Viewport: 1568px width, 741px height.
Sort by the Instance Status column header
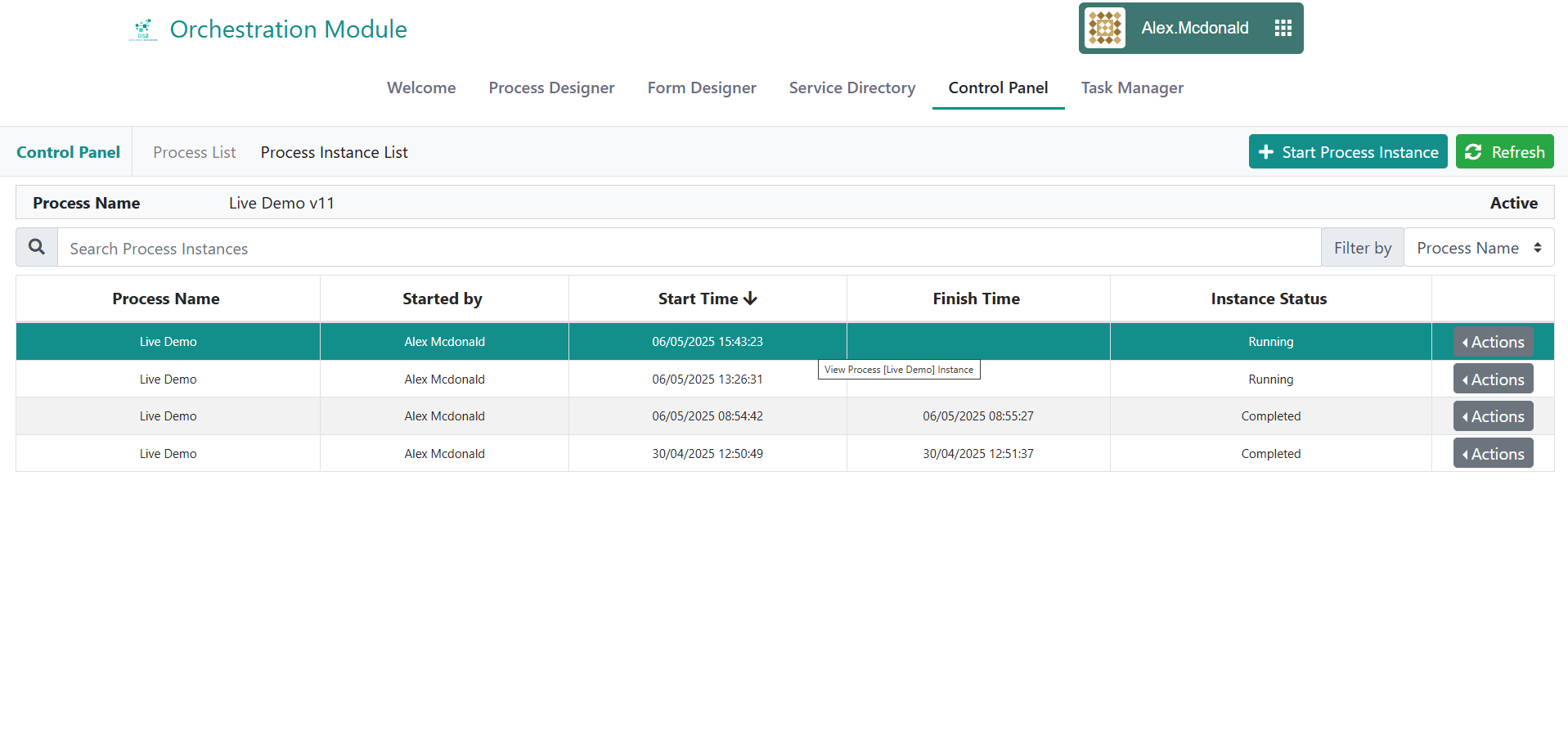(x=1269, y=299)
